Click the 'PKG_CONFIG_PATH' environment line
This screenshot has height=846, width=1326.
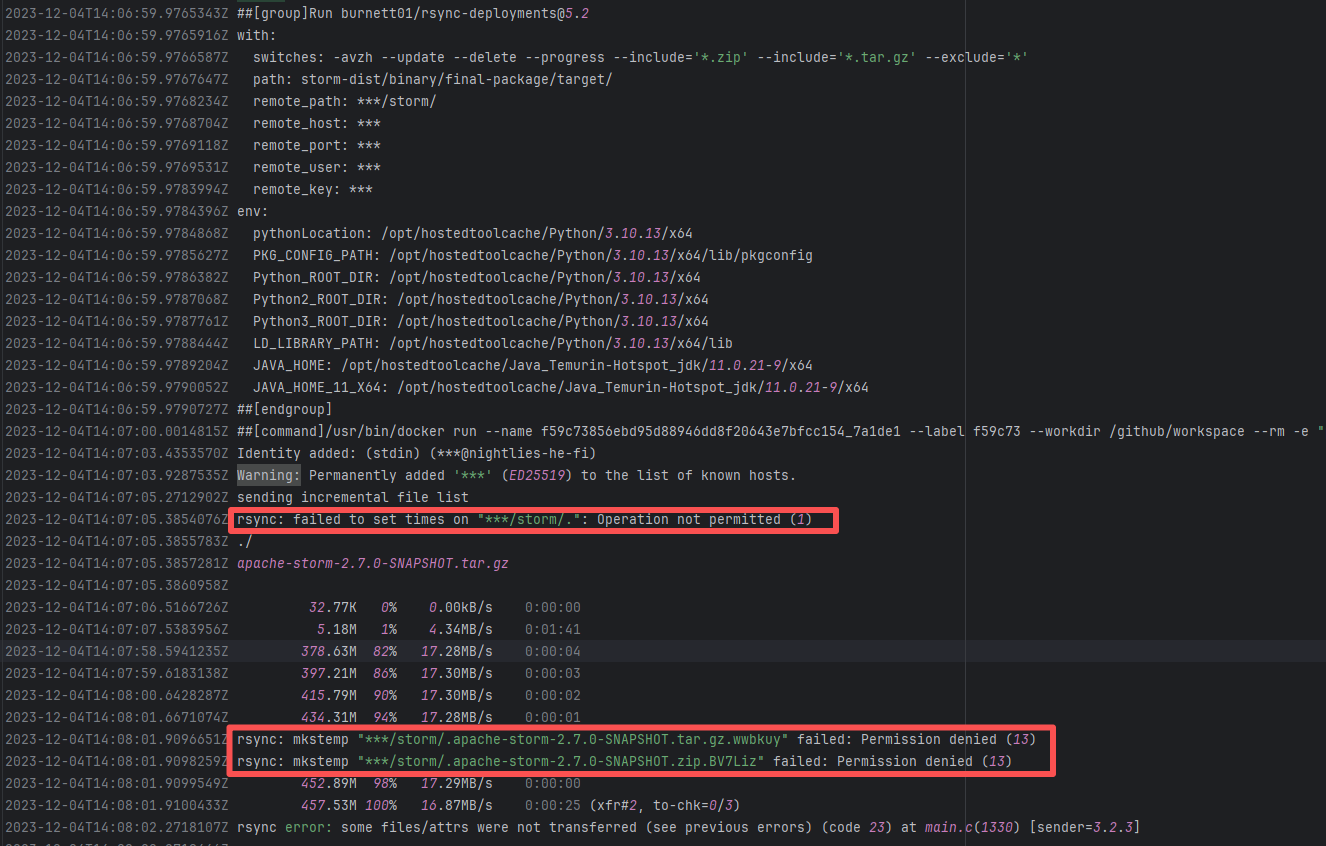point(532,255)
